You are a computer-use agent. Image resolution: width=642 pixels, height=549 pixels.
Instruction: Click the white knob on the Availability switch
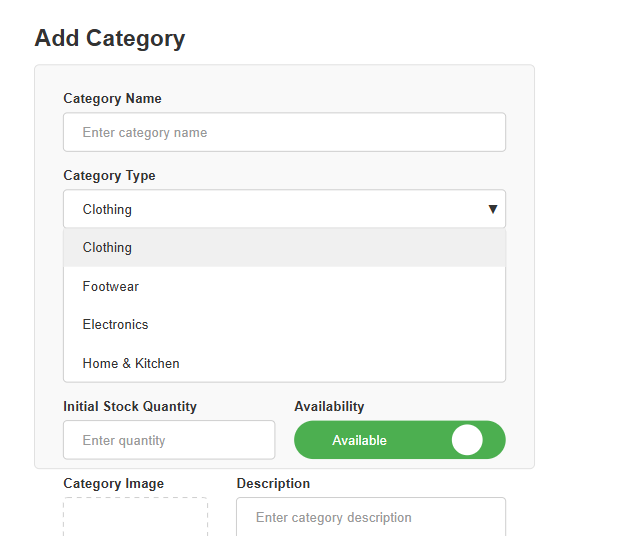(x=467, y=440)
